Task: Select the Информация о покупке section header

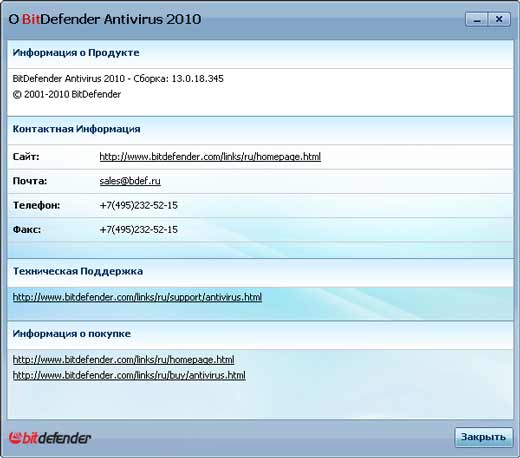Action: pyautogui.click(x=72, y=334)
